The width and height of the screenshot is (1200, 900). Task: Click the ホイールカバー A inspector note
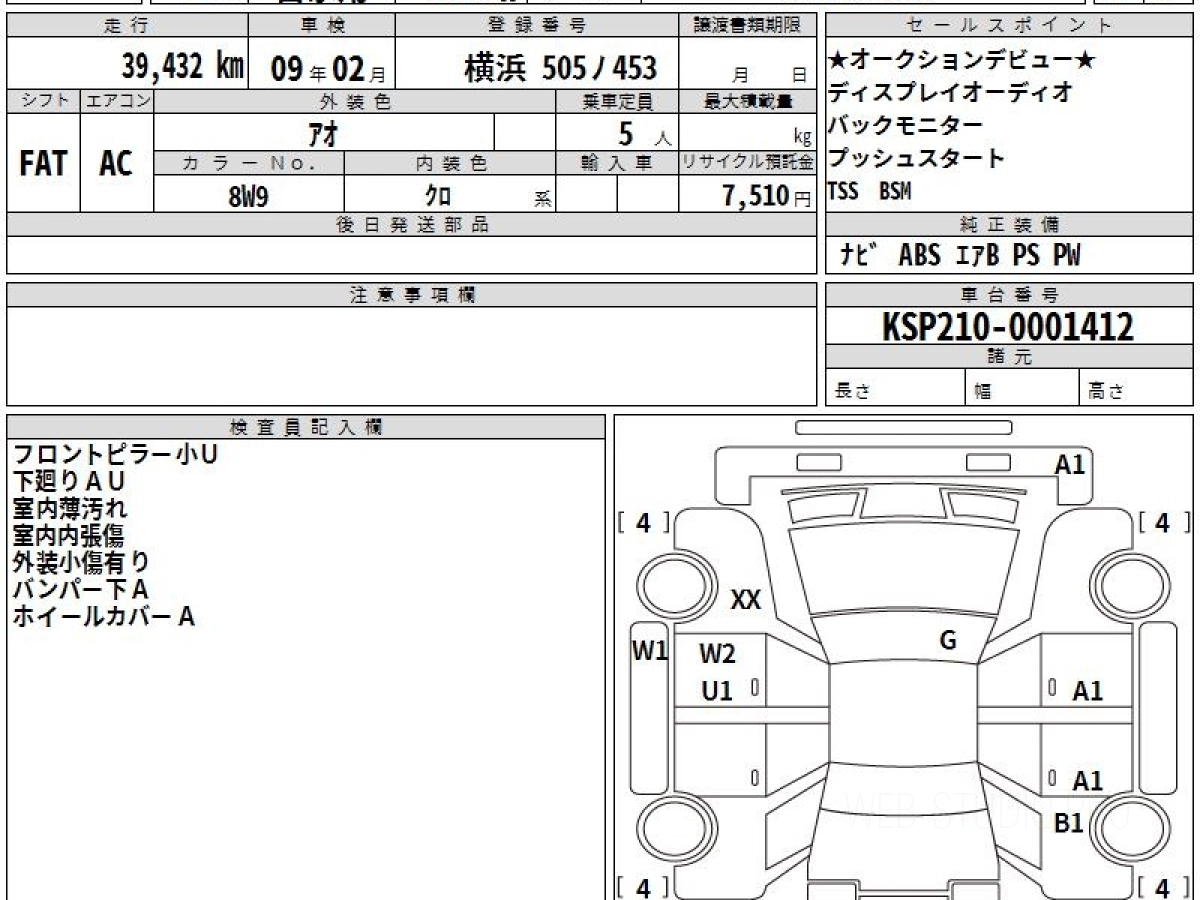pos(103,617)
